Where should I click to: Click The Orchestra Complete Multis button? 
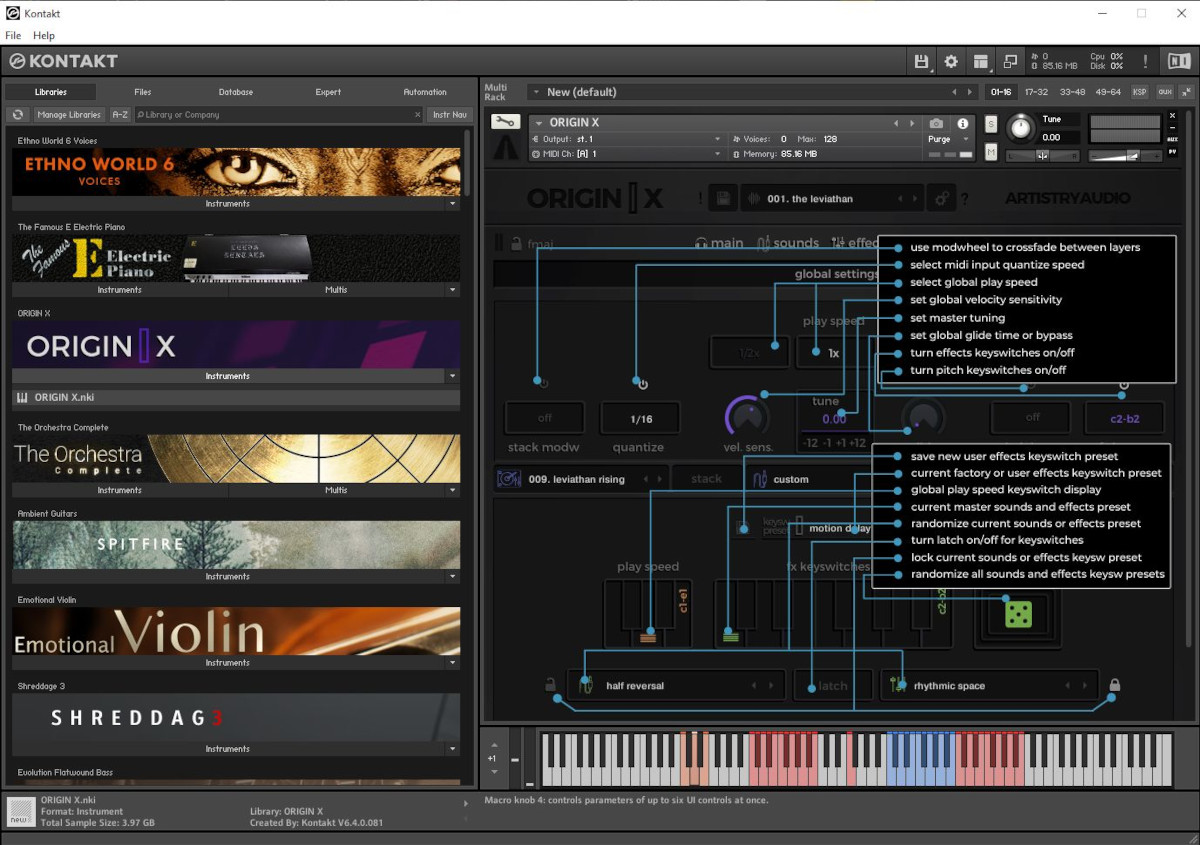click(336, 490)
